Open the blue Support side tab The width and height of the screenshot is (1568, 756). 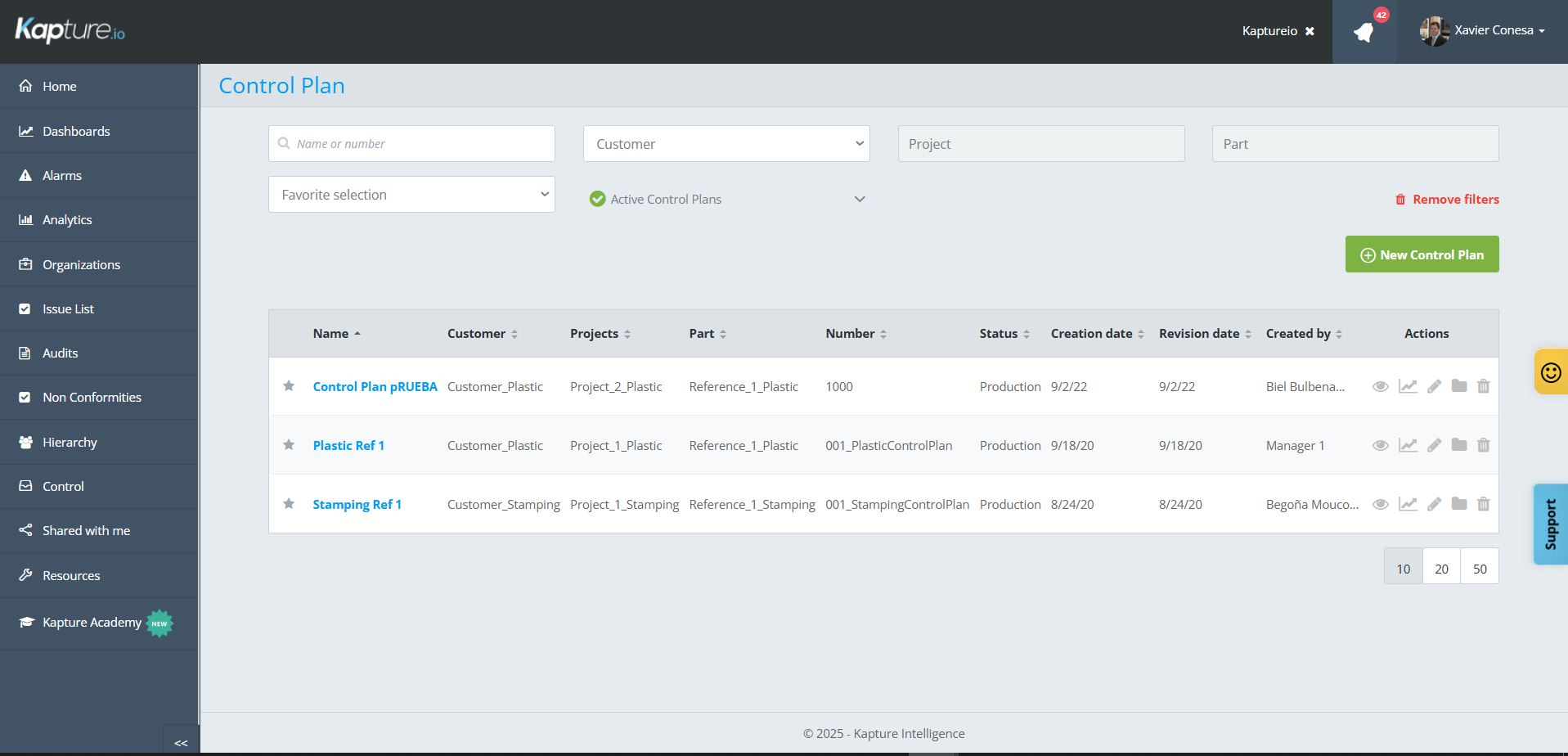(x=1550, y=524)
